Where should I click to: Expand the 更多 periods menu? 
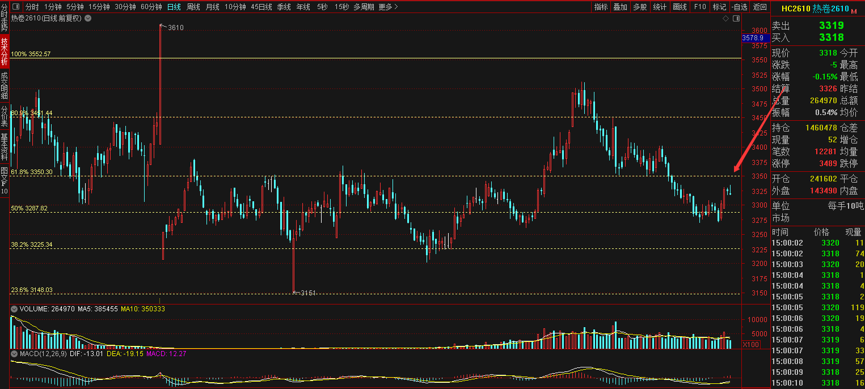[x=388, y=7]
